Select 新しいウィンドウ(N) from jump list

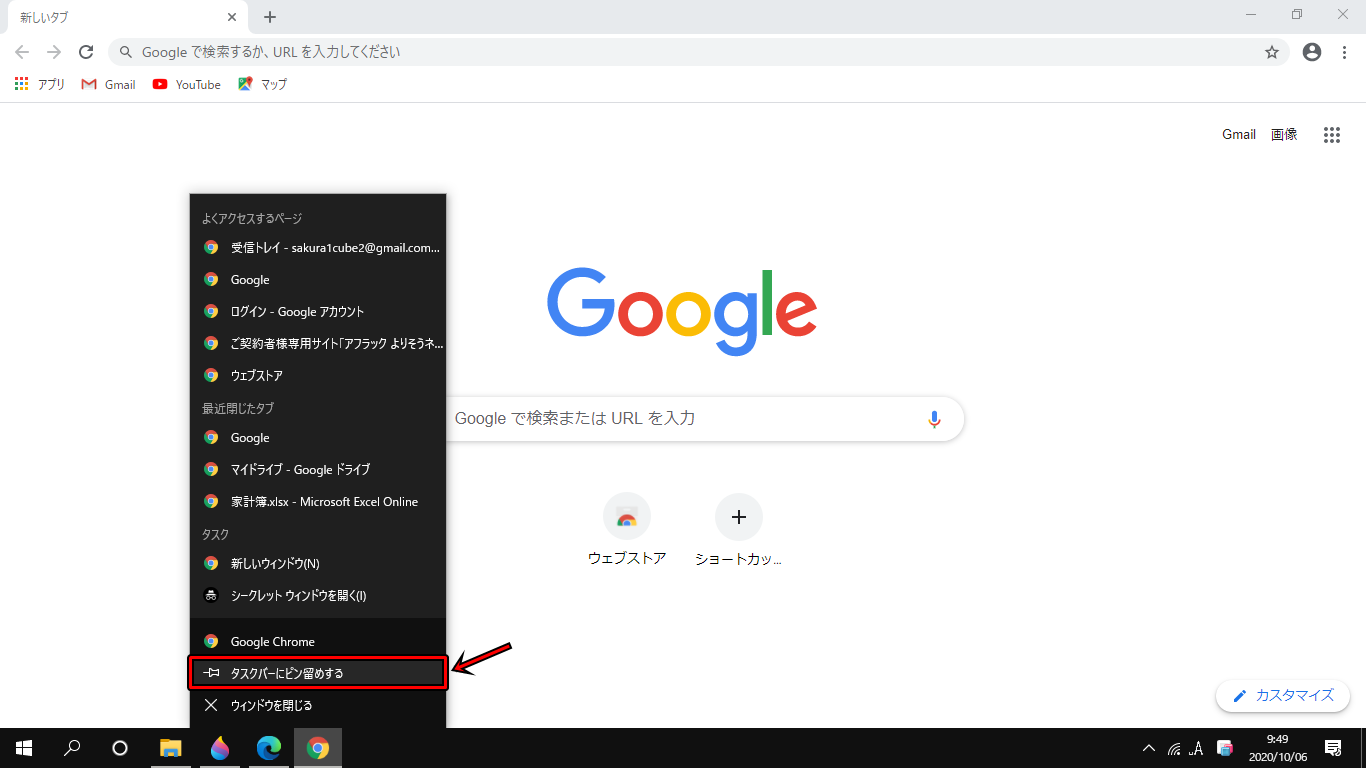(275, 564)
